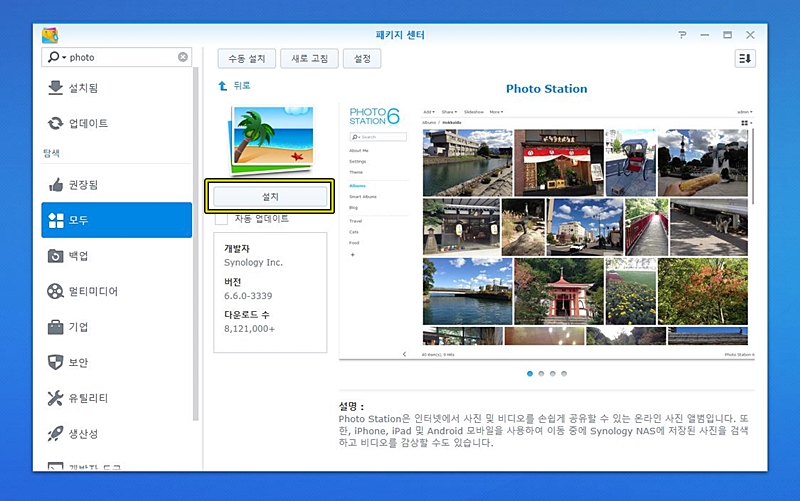Screen dimensions: 800x501
Task: Click the 보안 shield icon
Action: (x=55, y=362)
